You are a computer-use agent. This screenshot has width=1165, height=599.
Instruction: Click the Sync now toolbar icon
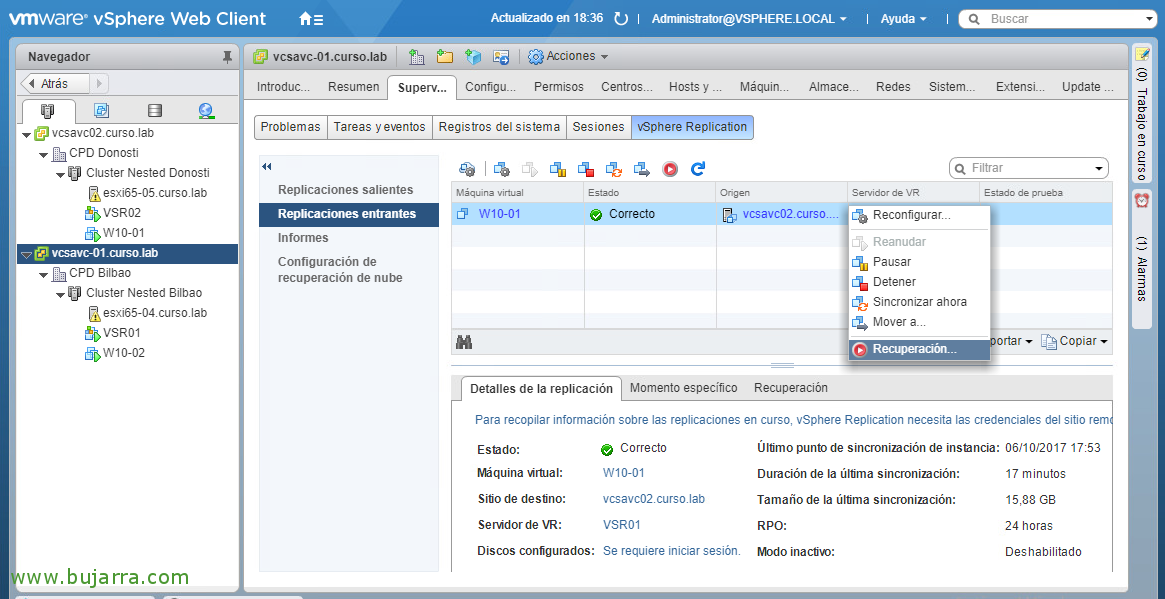(x=614, y=169)
